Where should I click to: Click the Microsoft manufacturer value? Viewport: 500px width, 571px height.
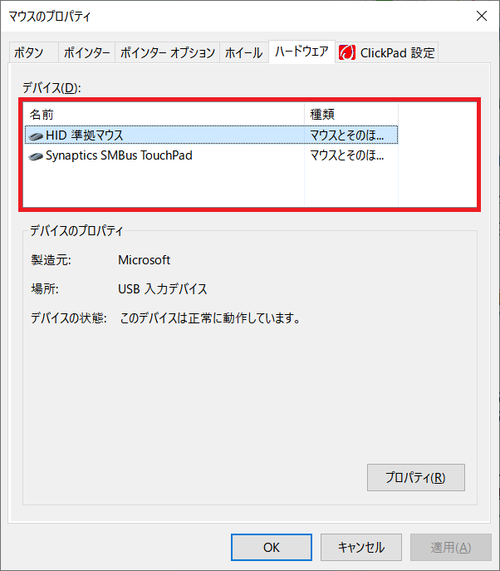(x=144, y=260)
